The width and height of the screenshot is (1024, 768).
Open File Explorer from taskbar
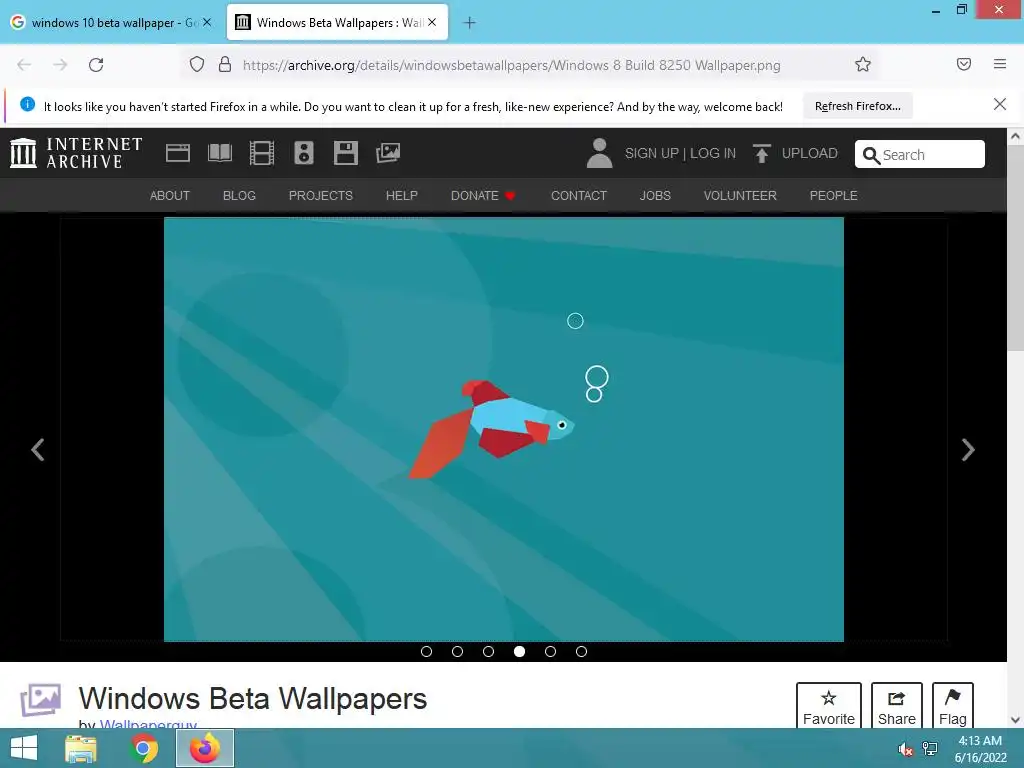81,748
